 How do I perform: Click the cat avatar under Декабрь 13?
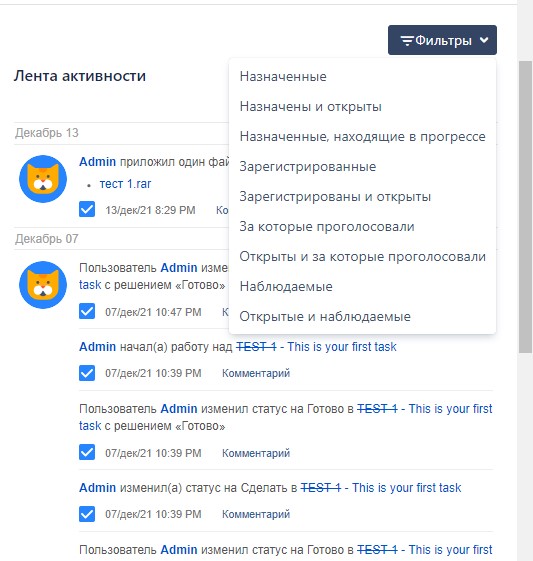(43, 179)
